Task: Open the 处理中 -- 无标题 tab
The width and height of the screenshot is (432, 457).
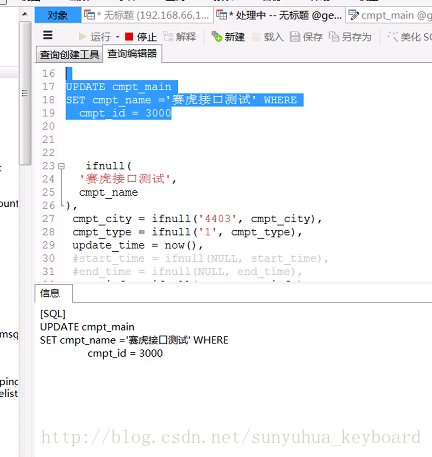Action: click(279, 15)
